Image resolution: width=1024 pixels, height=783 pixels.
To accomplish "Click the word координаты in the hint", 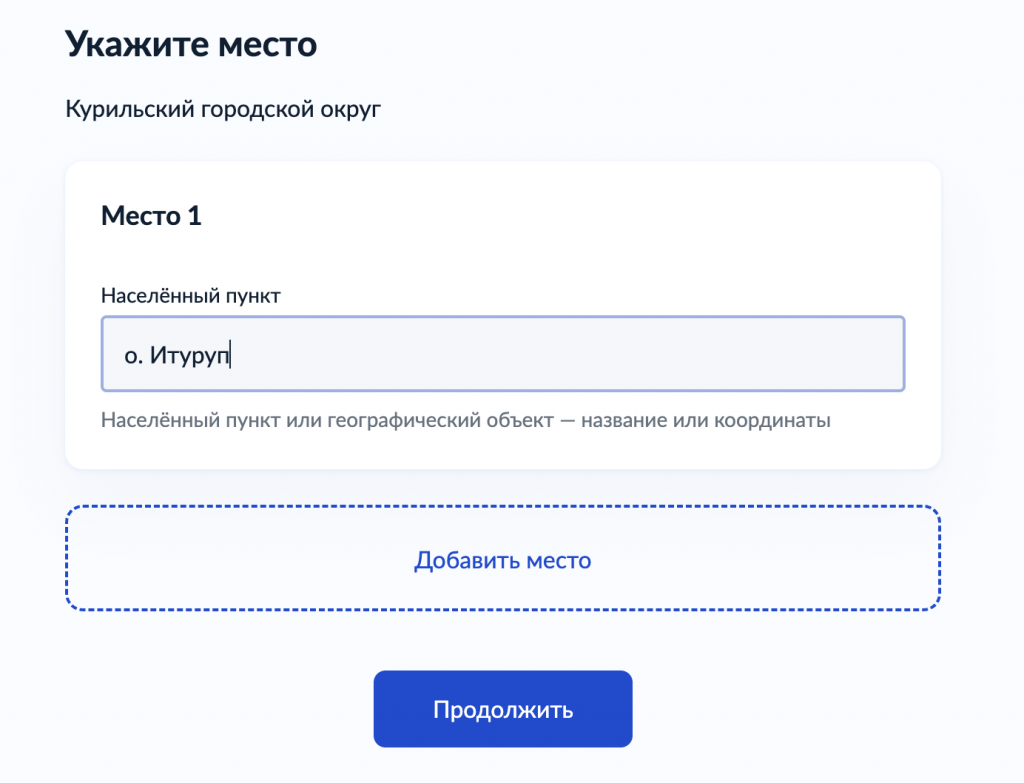I will click(773, 420).
